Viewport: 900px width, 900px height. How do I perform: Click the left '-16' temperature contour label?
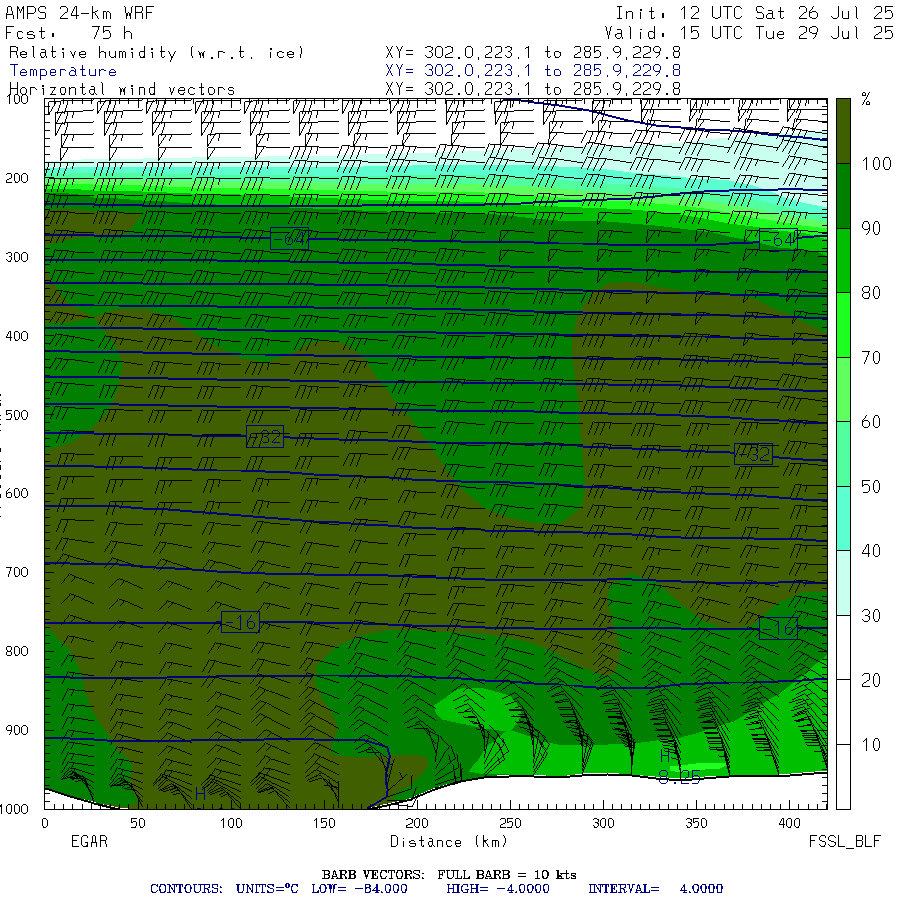[240, 622]
